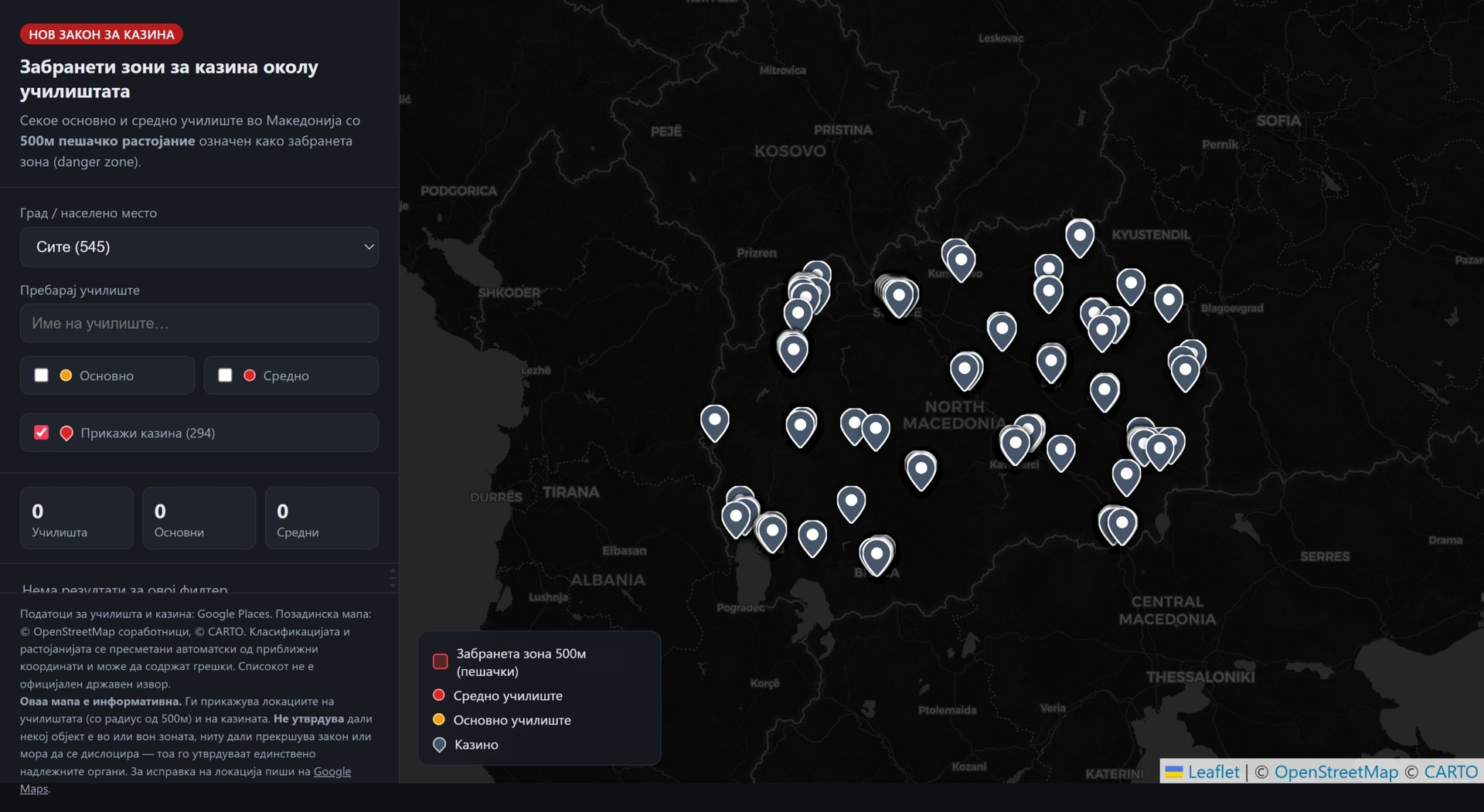Click the southeastern casino pin above Thessaloniki
Screen dimensions: 1484x812
1122,526
